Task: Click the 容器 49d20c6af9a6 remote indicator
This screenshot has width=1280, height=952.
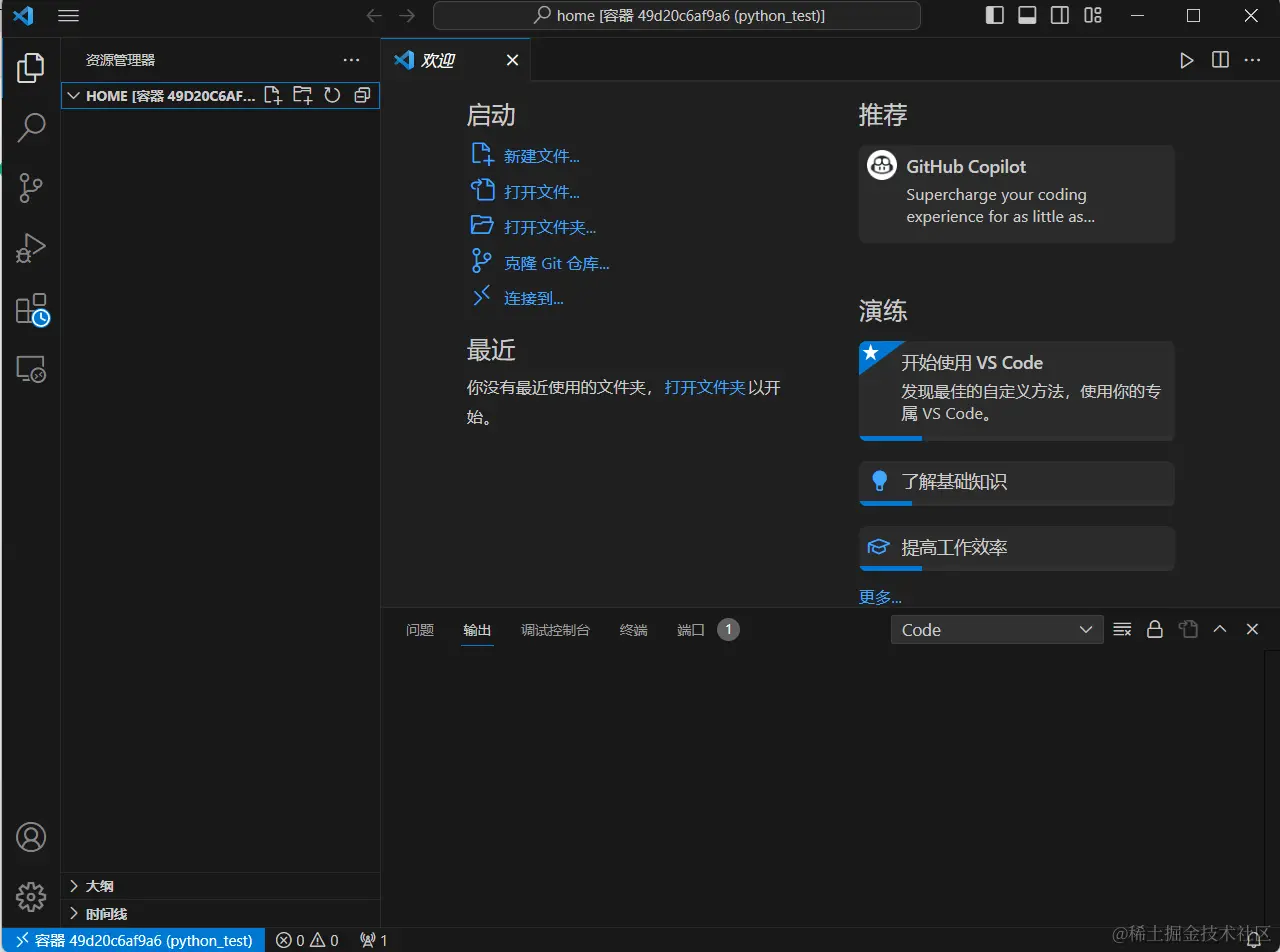Action: coord(133,940)
